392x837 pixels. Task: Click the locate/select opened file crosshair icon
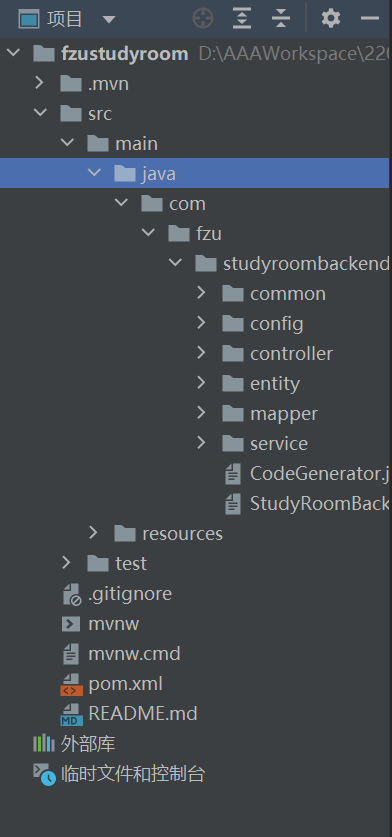click(x=203, y=19)
